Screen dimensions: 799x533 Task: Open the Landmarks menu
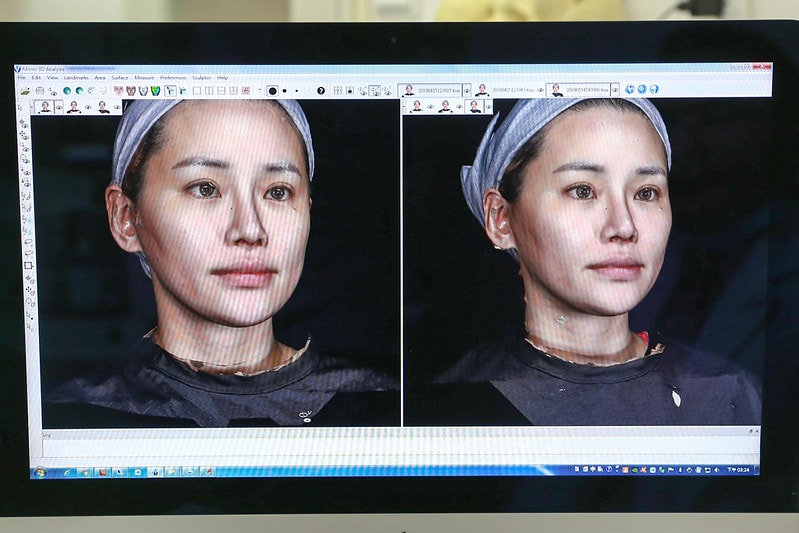76,77
